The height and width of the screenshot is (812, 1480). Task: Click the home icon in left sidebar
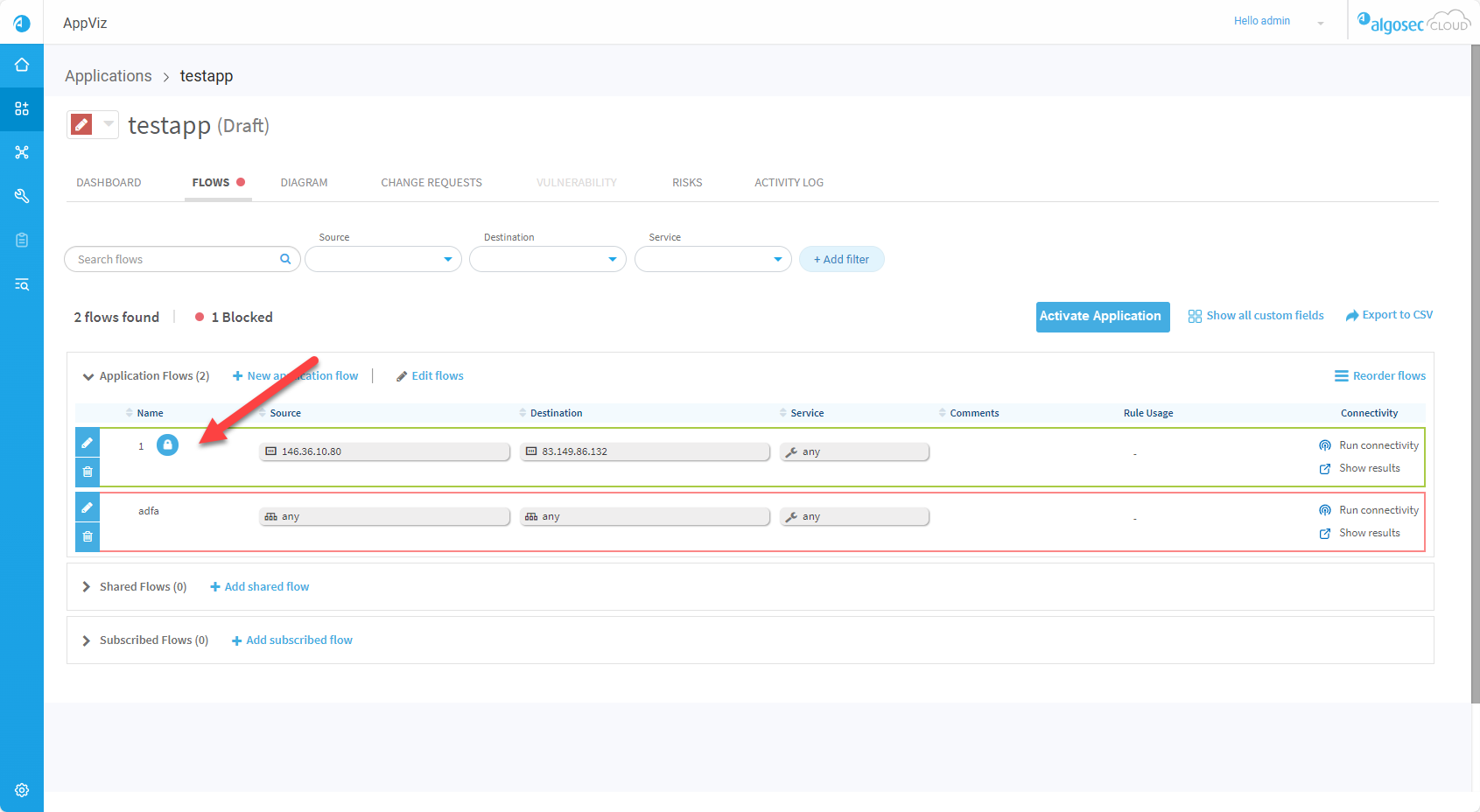tap(22, 65)
